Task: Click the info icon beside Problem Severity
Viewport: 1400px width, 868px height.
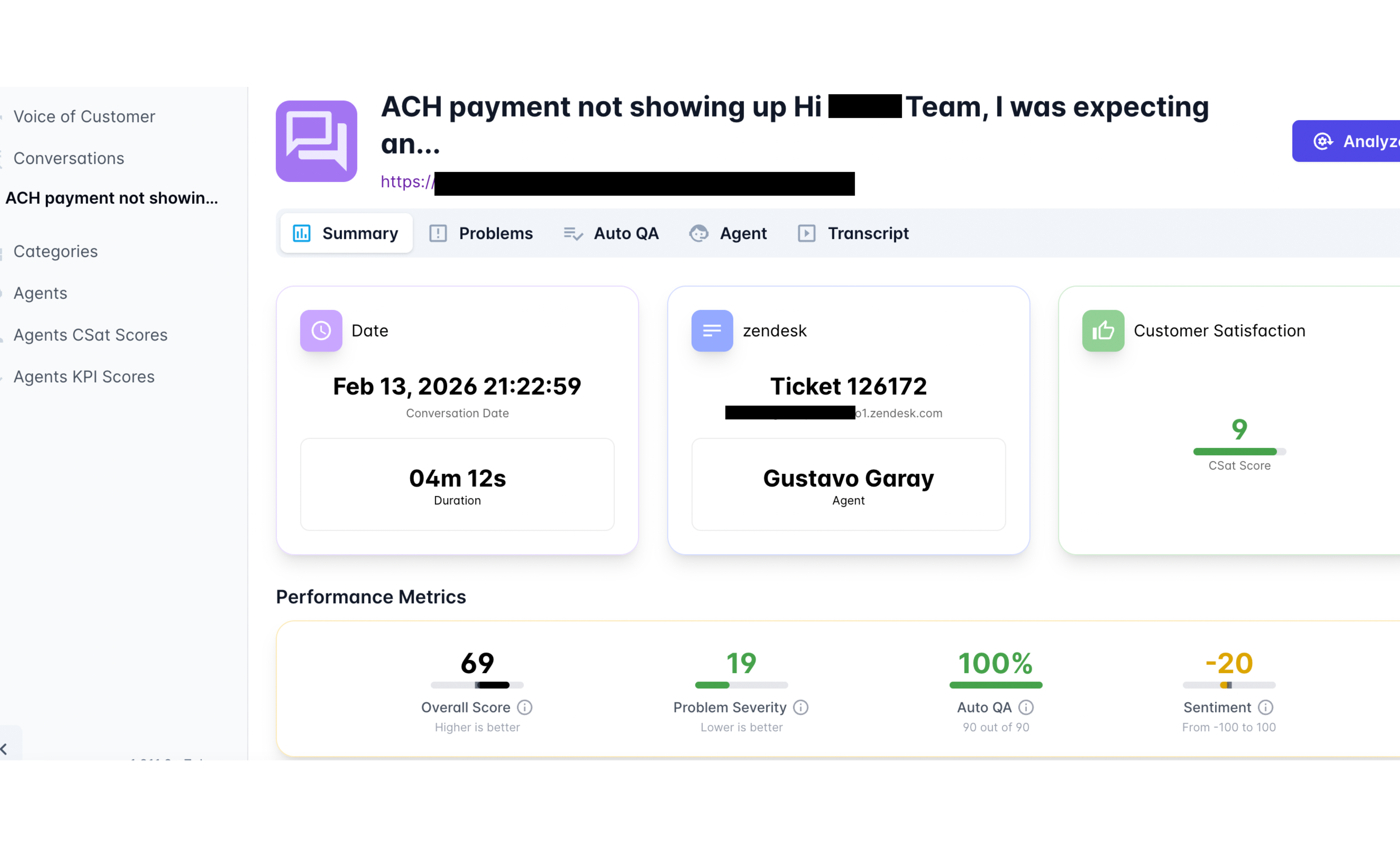Action: 801,707
